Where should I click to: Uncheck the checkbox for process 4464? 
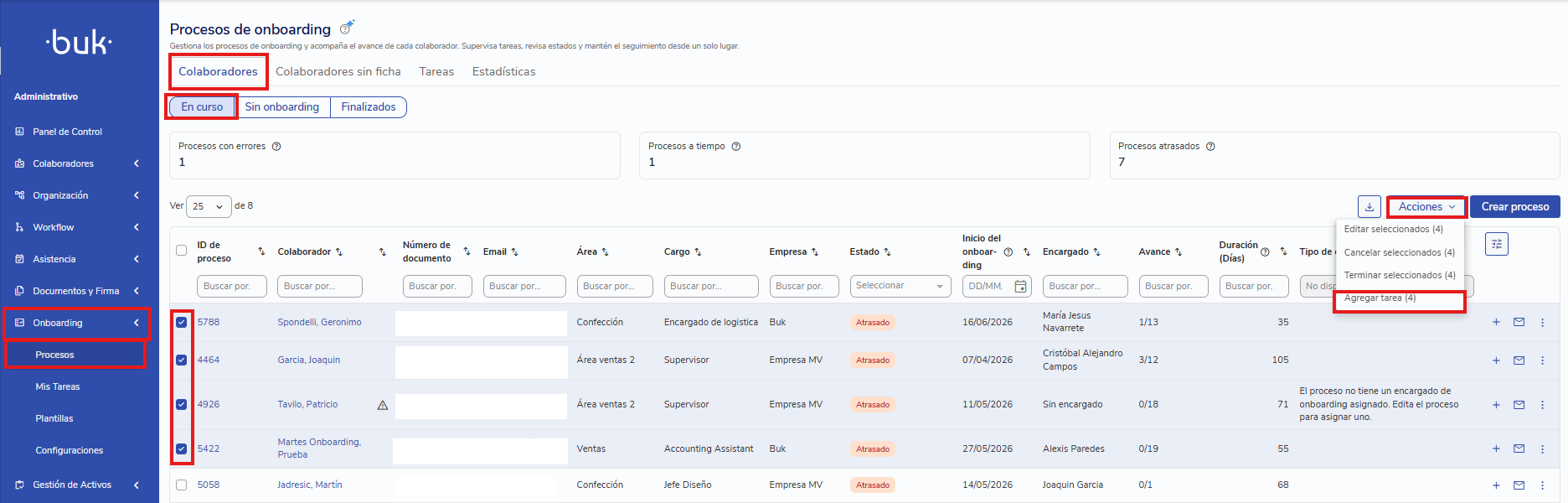tap(181, 360)
